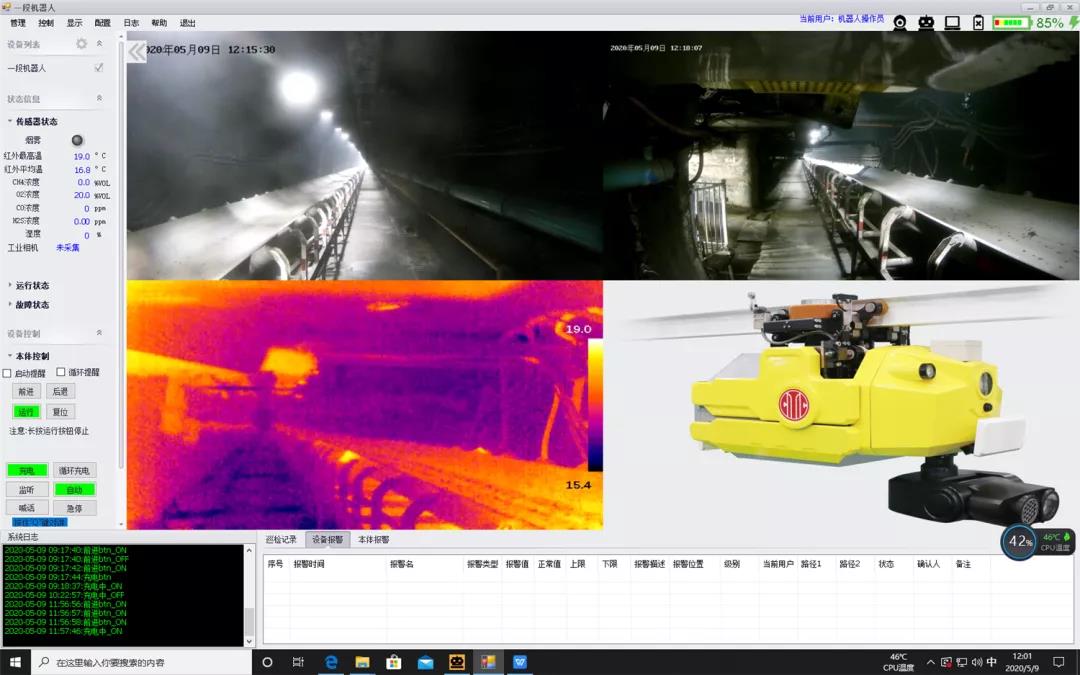Toggle the 一段机器人 device checkbox

(98, 68)
